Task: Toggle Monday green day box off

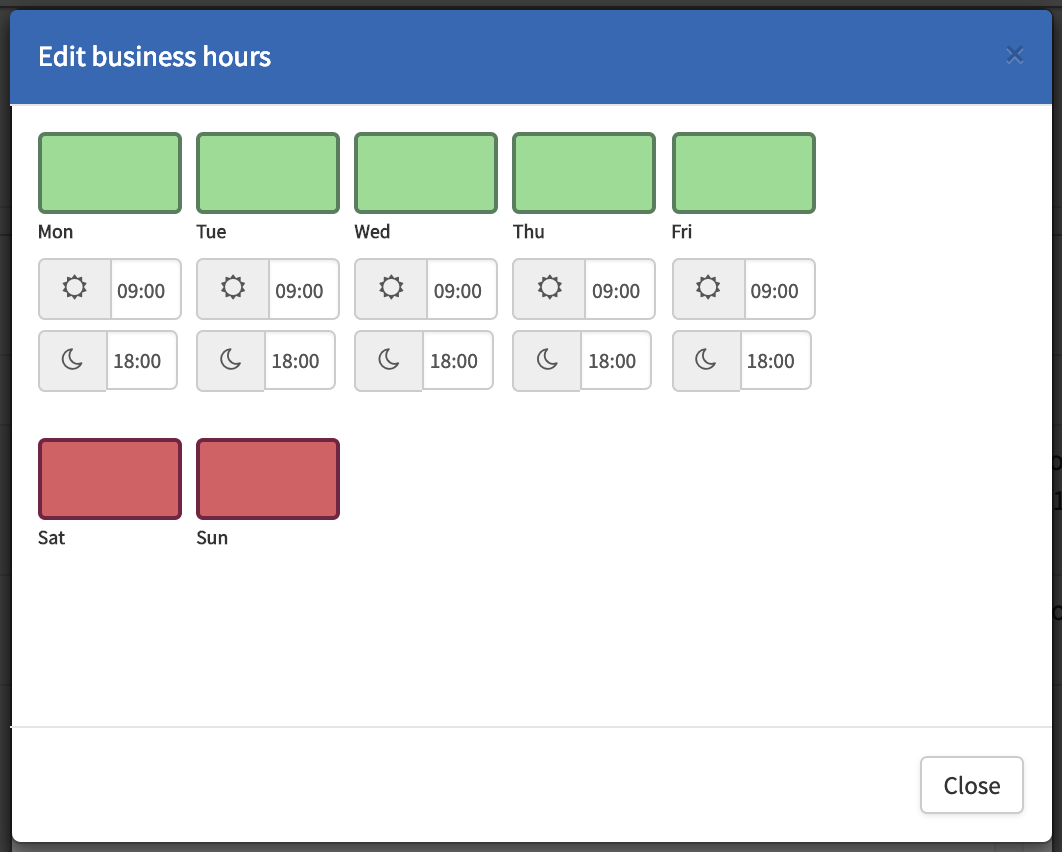Action: (110, 173)
